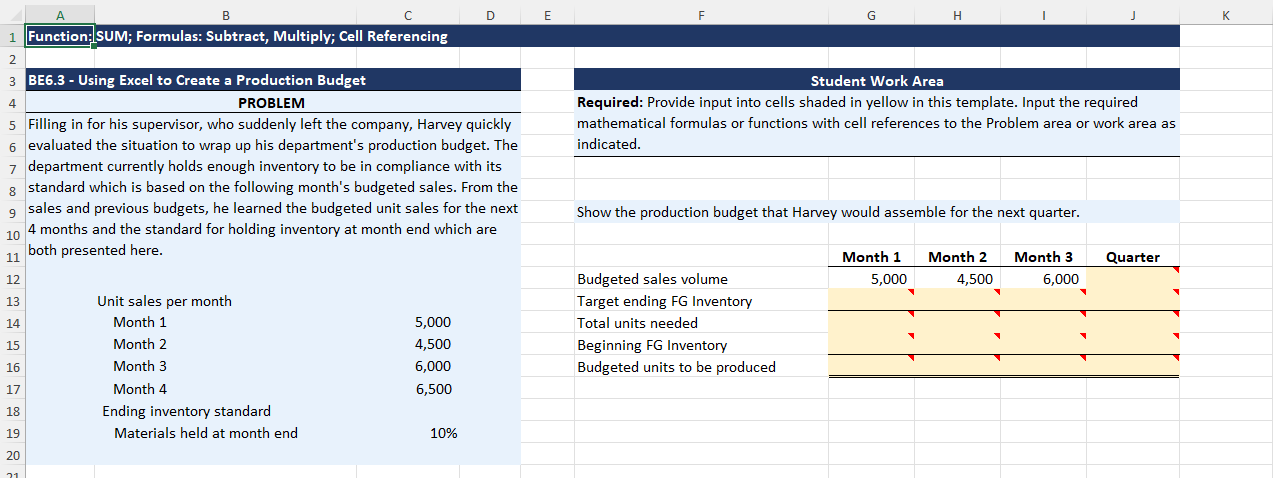Viewport: 1273px width, 478px height.
Task: Select the PROBLEM heading cell
Action: pos(271,103)
